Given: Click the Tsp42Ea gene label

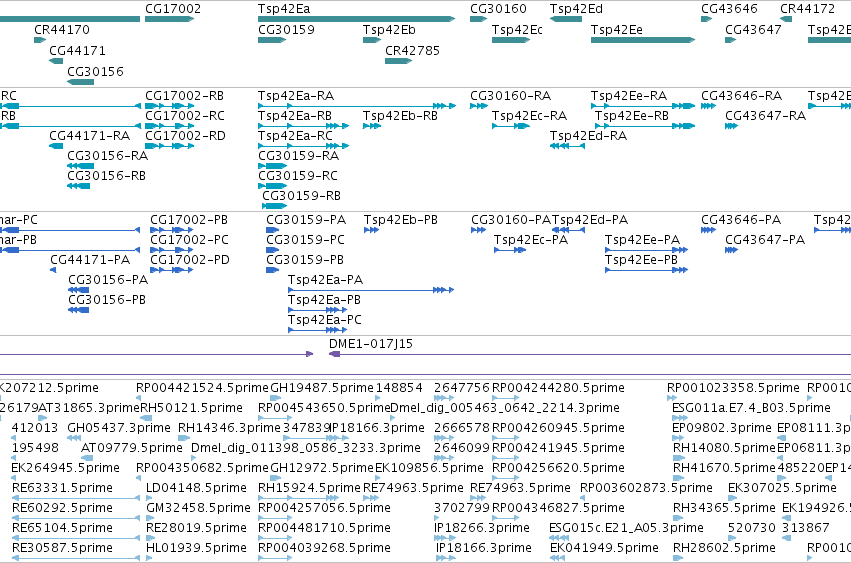Looking at the screenshot, I should click(284, 9).
